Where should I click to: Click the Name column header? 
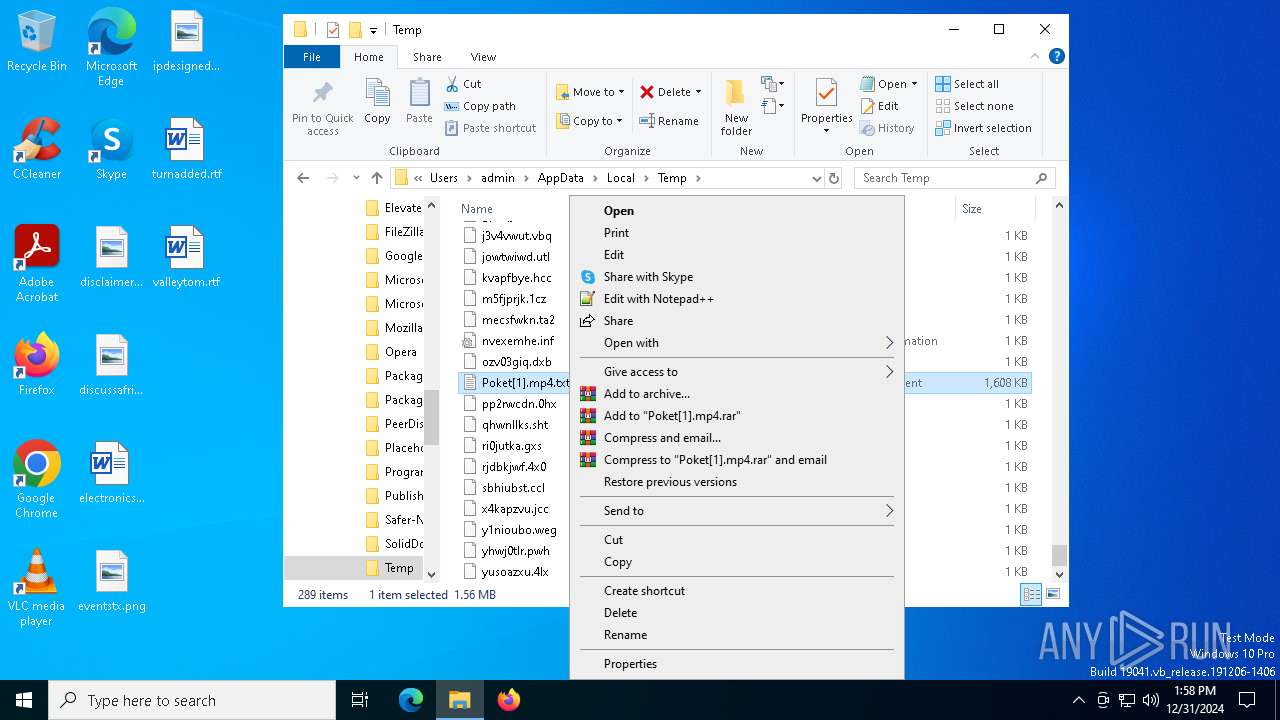click(x=477, y=209)
